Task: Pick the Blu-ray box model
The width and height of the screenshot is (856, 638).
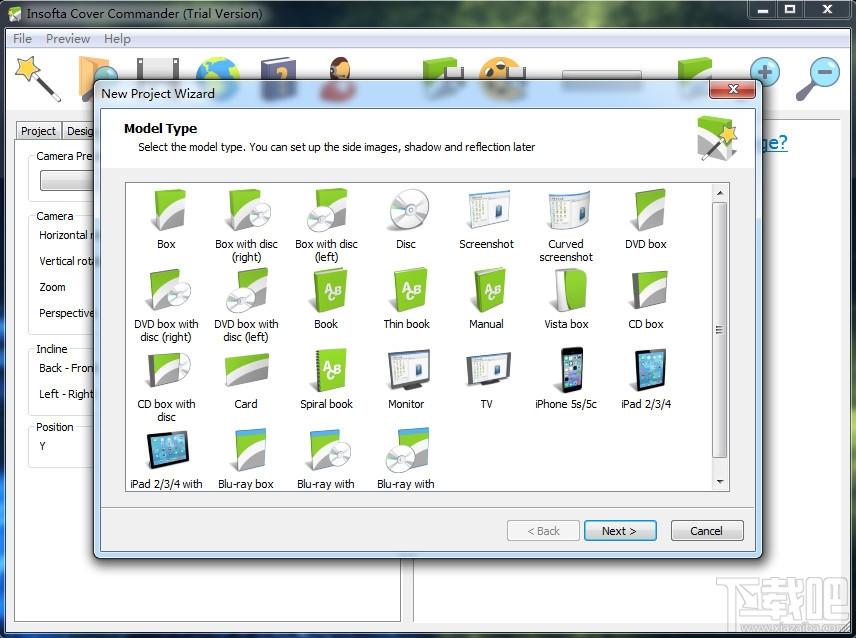Action: [246, 458]
